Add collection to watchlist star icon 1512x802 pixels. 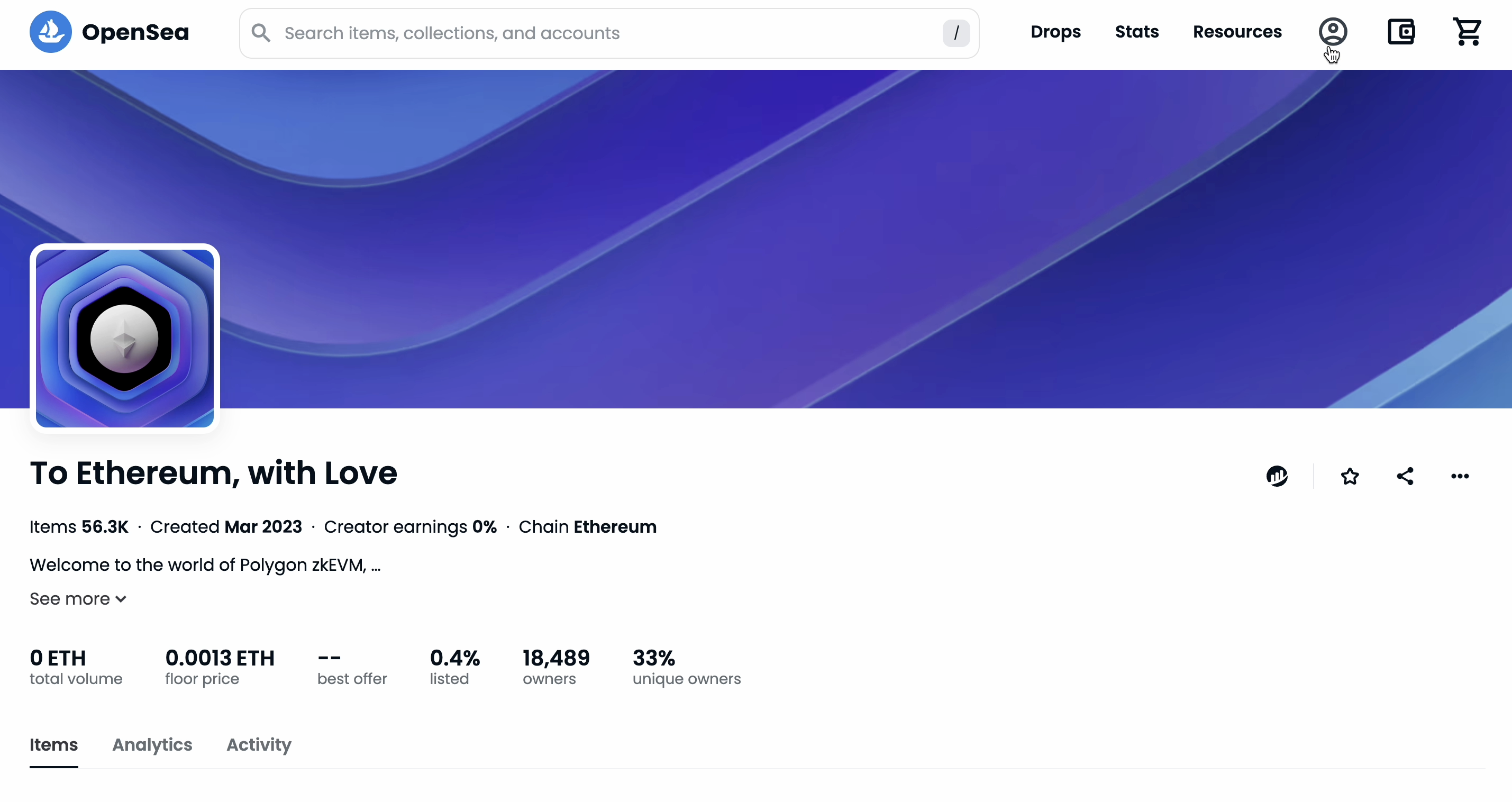click(1350, 476)
